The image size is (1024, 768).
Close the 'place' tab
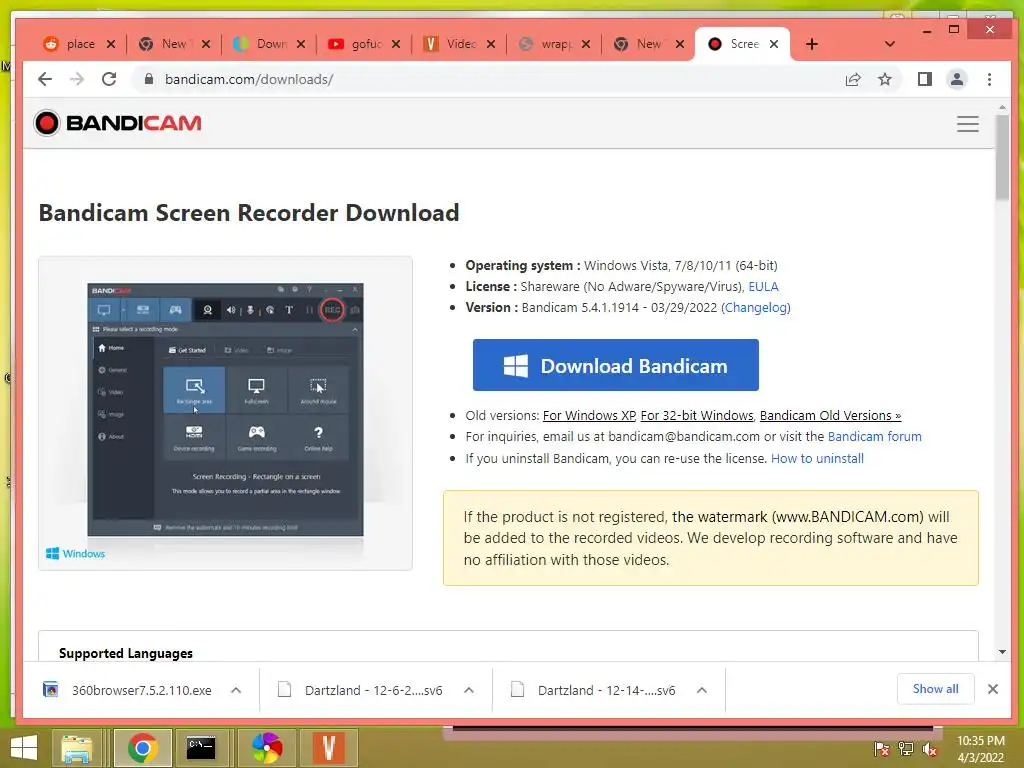point(111,44)
